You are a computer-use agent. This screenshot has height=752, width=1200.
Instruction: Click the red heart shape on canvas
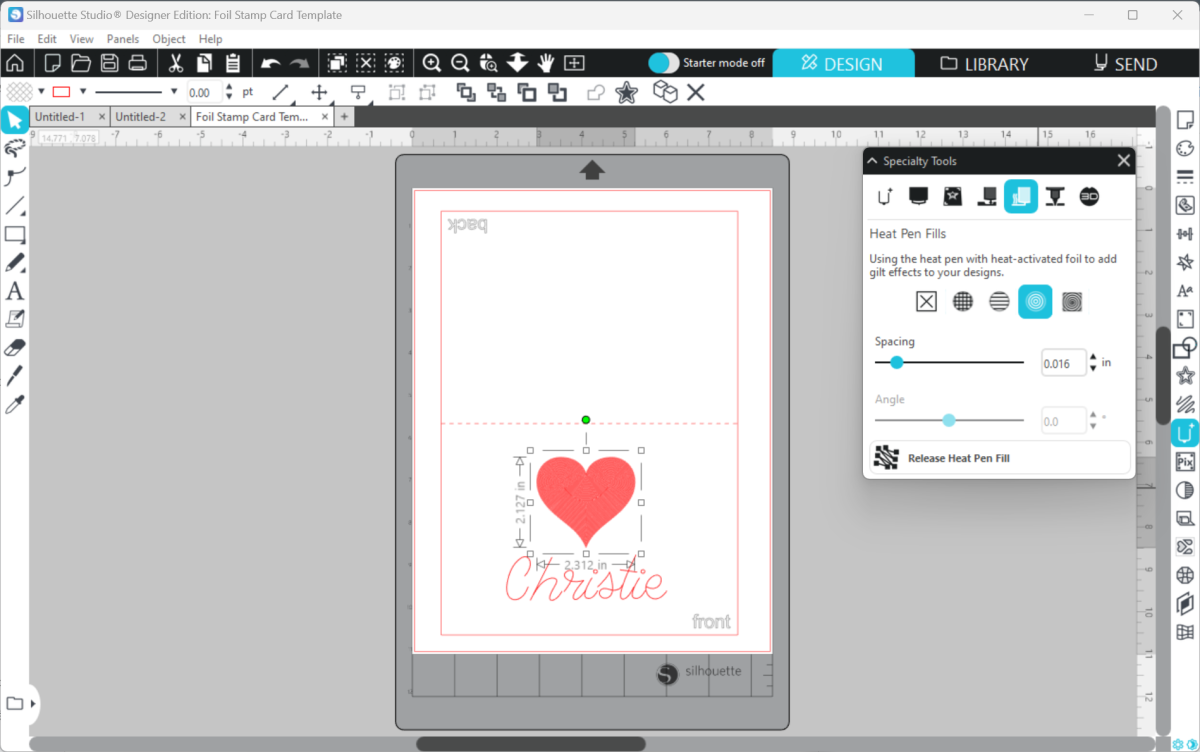point(585,500)
